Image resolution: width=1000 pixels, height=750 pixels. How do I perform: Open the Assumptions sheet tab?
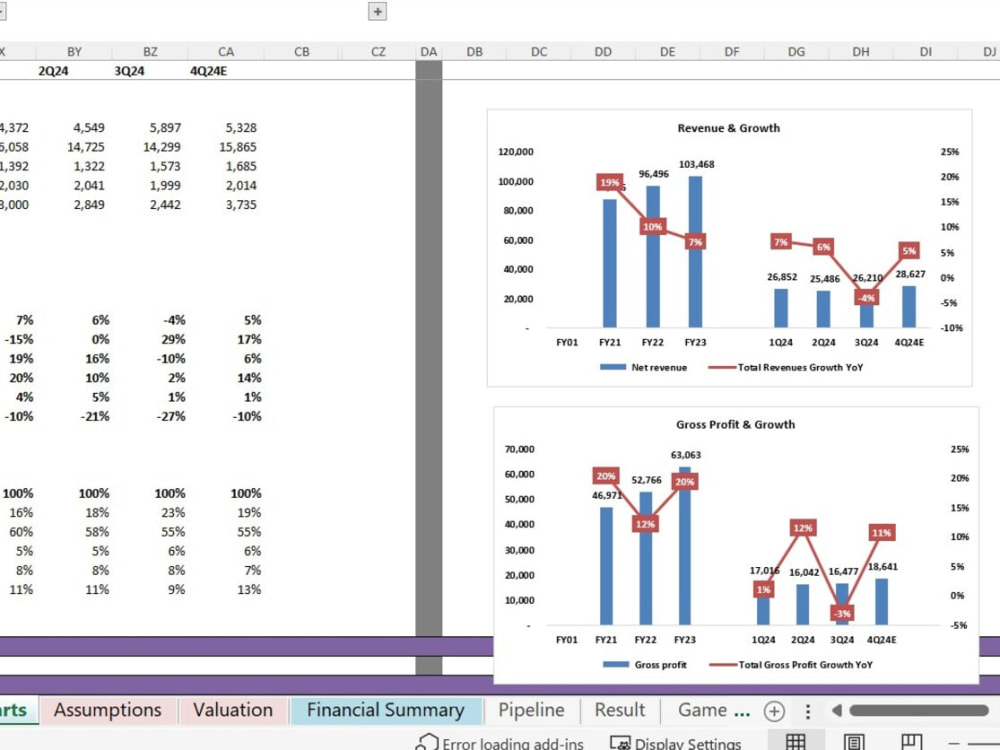coord(108,710)
